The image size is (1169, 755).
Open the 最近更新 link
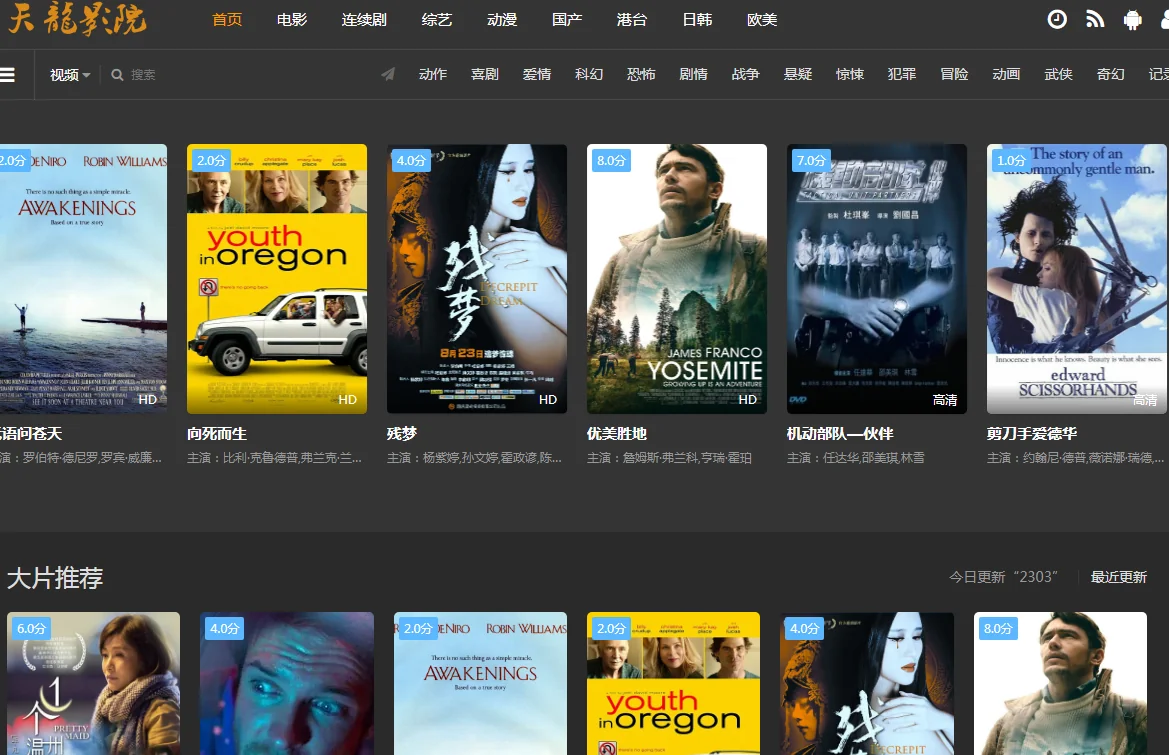coord(1118,577)
